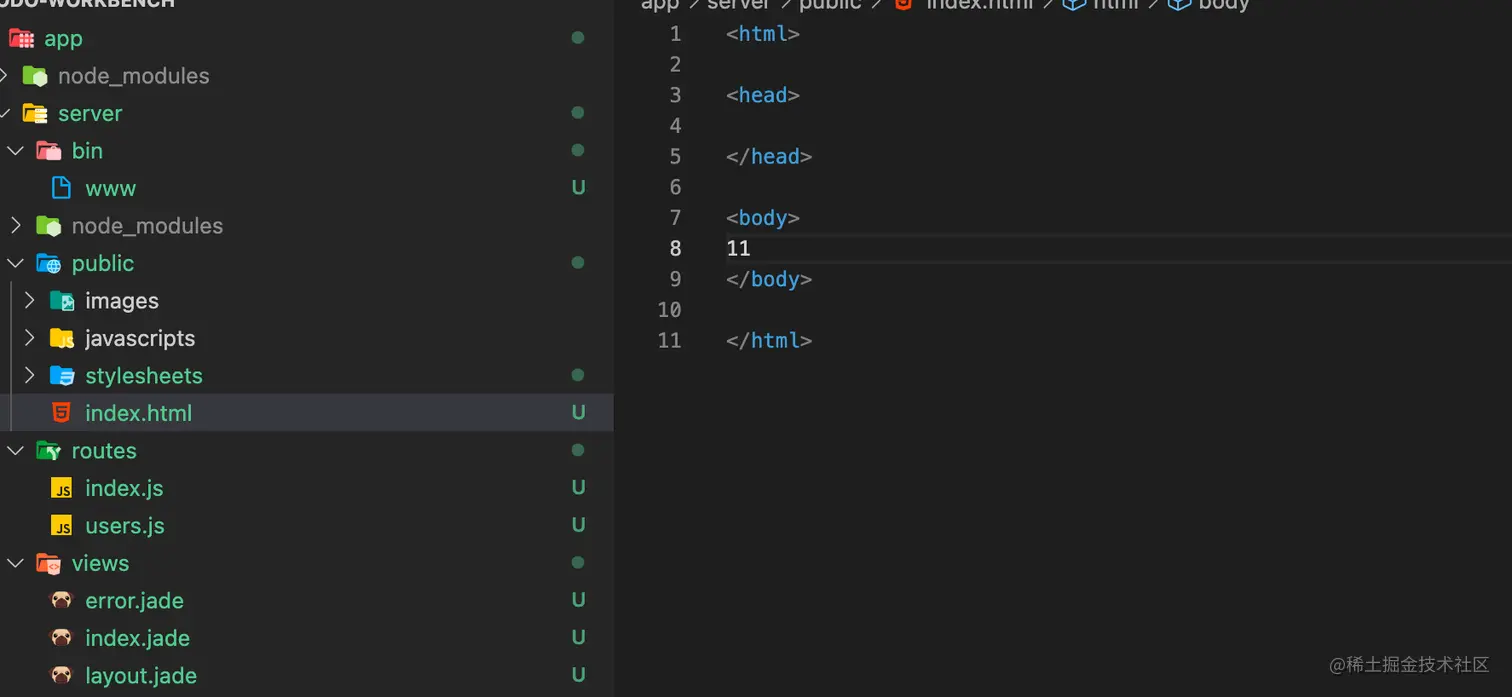The image size is (1512, 697).
Task: Click the stylesheets folder icon
Action: point(62,376)
